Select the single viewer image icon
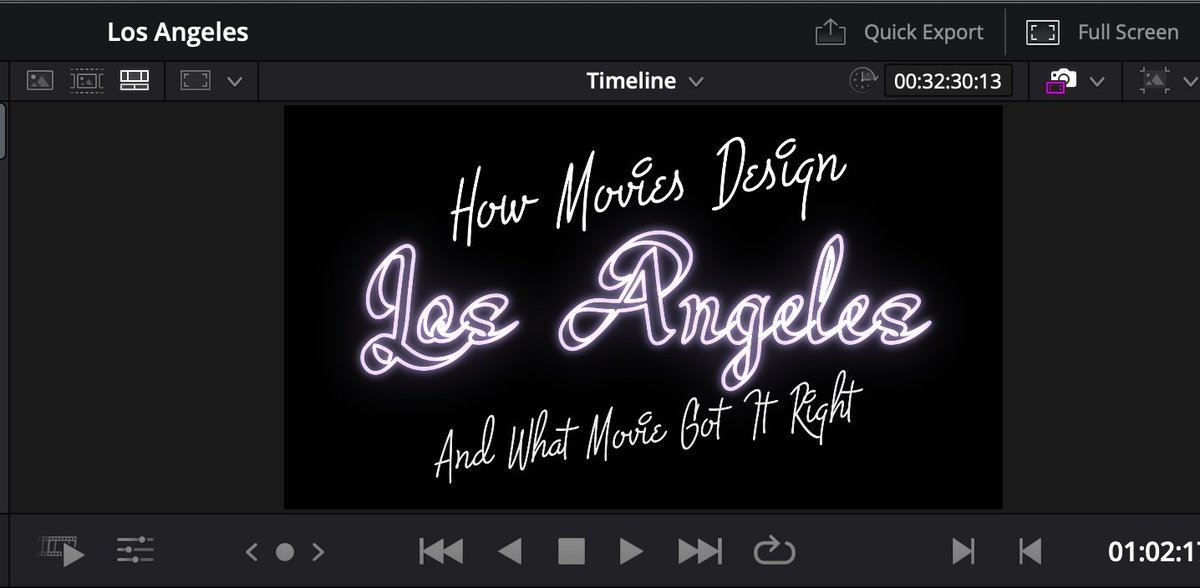 click(40, 81)
